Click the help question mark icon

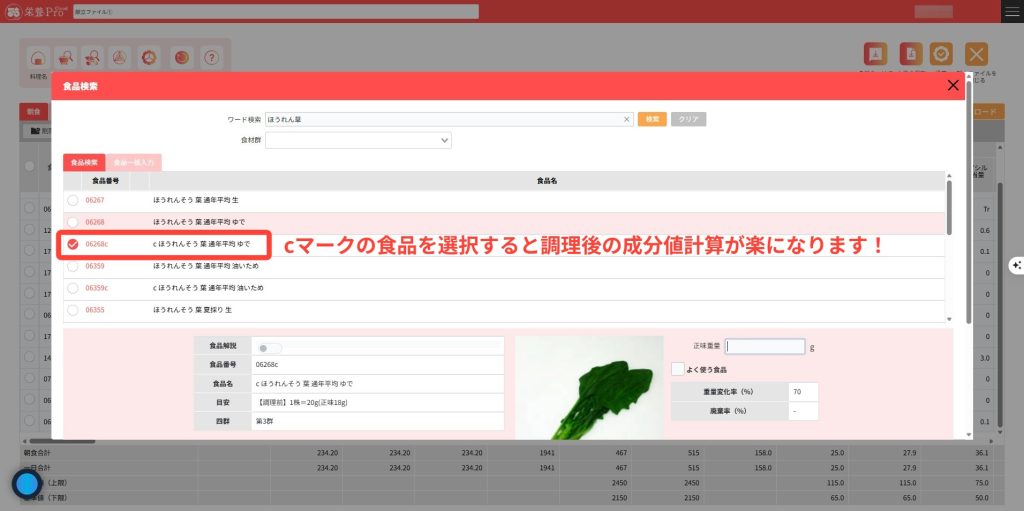(x=211, y=58)
